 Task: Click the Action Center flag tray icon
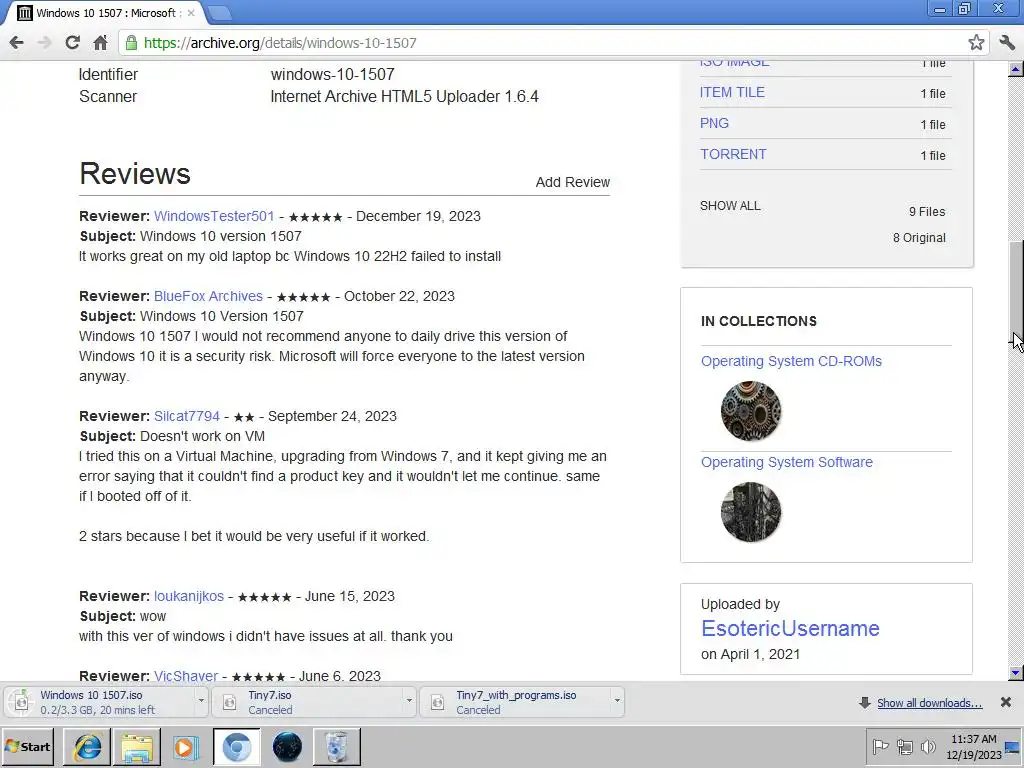[880, 746]
